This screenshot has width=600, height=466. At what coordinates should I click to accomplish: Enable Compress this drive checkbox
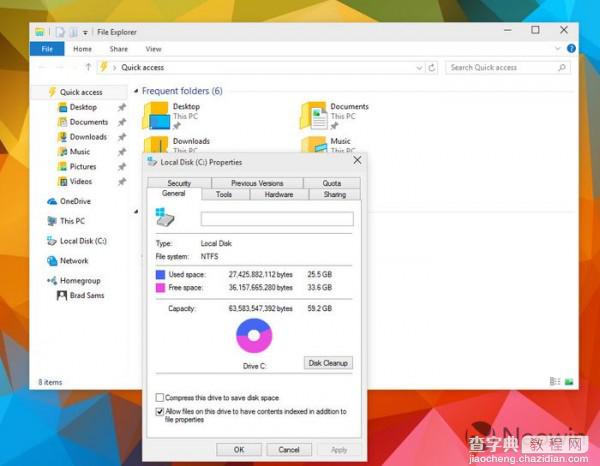click(x=160, y=398)
